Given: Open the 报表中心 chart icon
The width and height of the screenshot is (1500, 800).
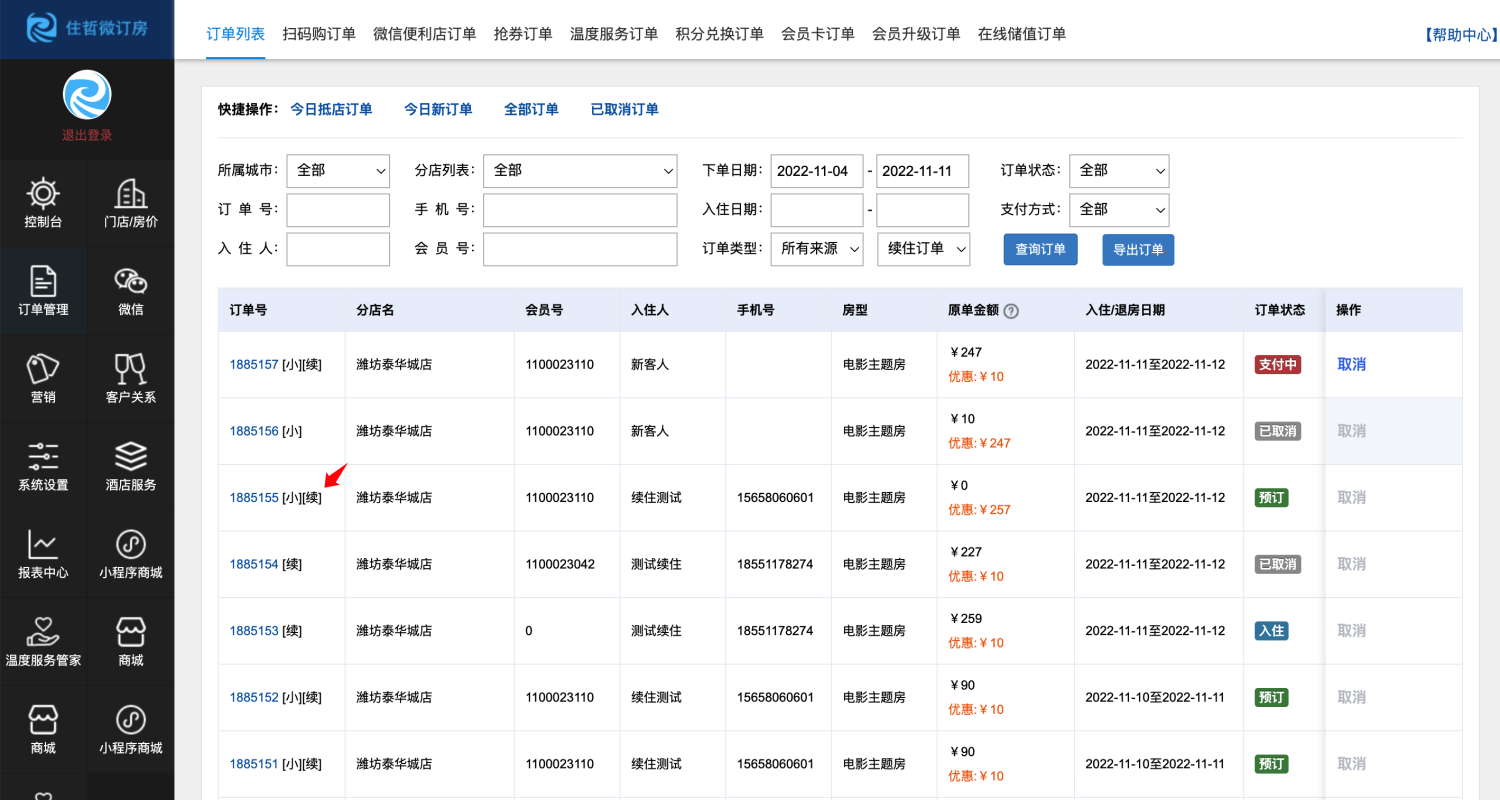Looking at the screenshot, I should click(x=43, y=554).
